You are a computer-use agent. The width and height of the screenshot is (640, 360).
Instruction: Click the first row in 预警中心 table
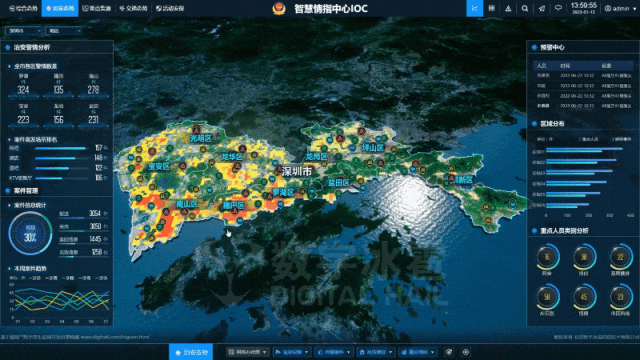584,76
